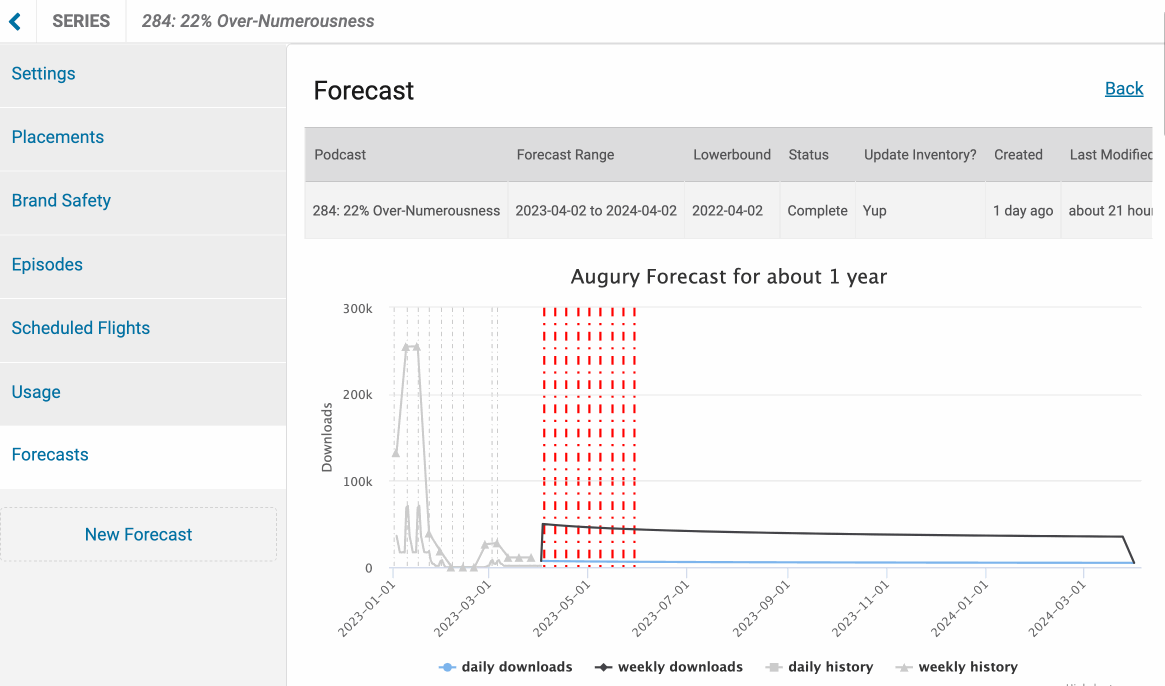Viewport: 1165px width, 686px height.
Task: Open the Brand Safety section
Action: point(61,200)
